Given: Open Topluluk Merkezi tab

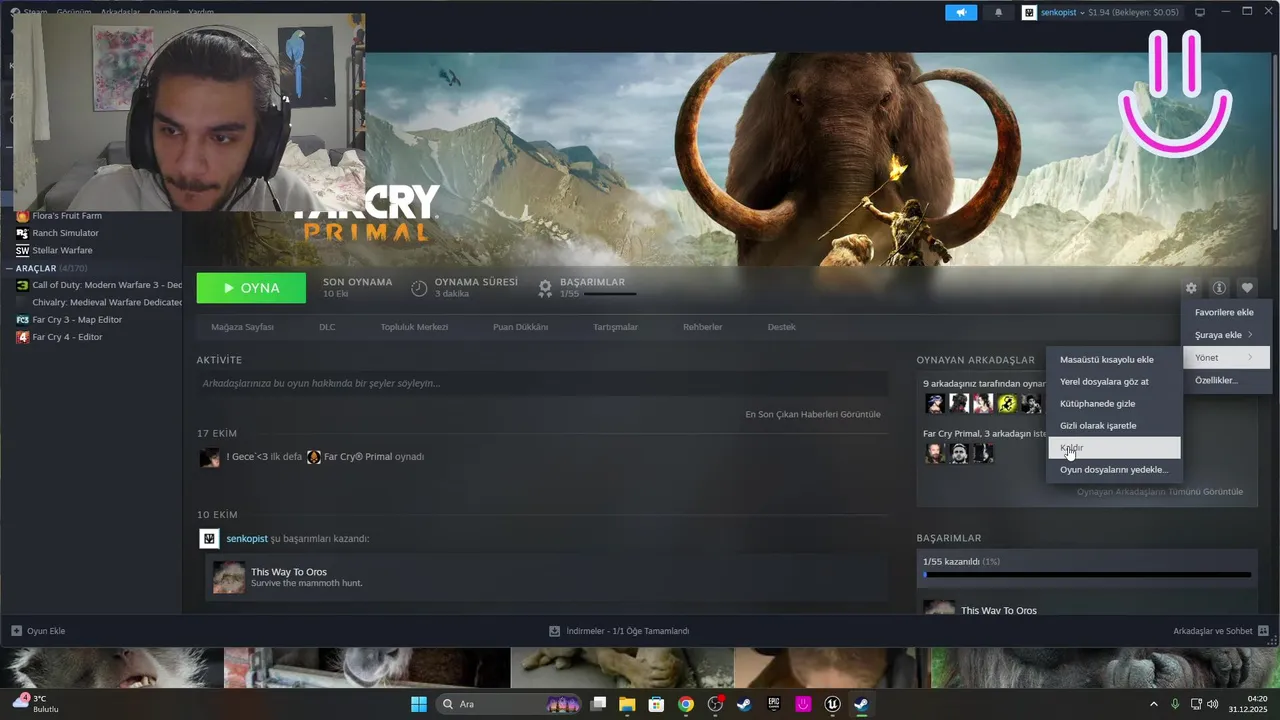Looking at the screenshot, I should click(414, 327).
